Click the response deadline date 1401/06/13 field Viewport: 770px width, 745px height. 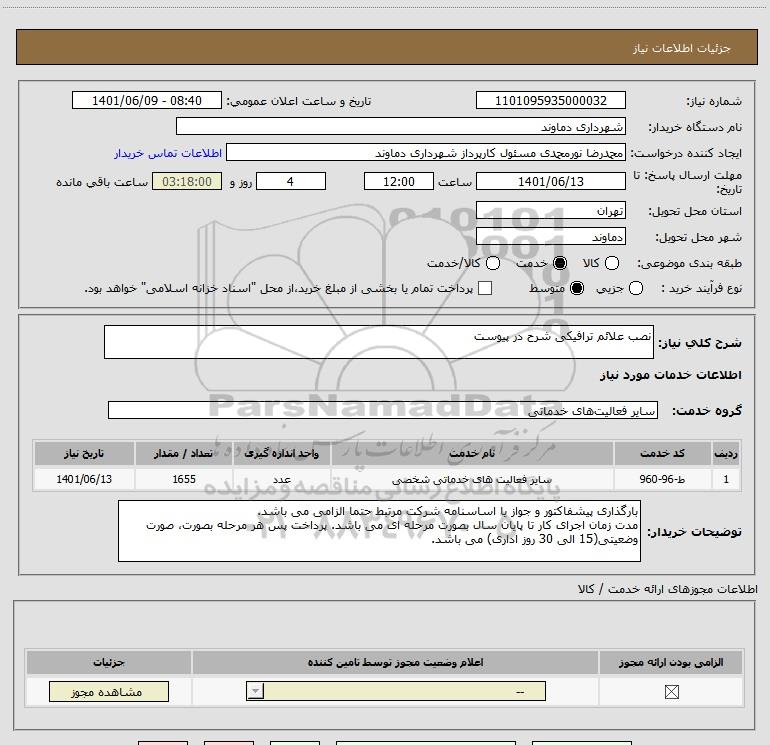point(550,181)
